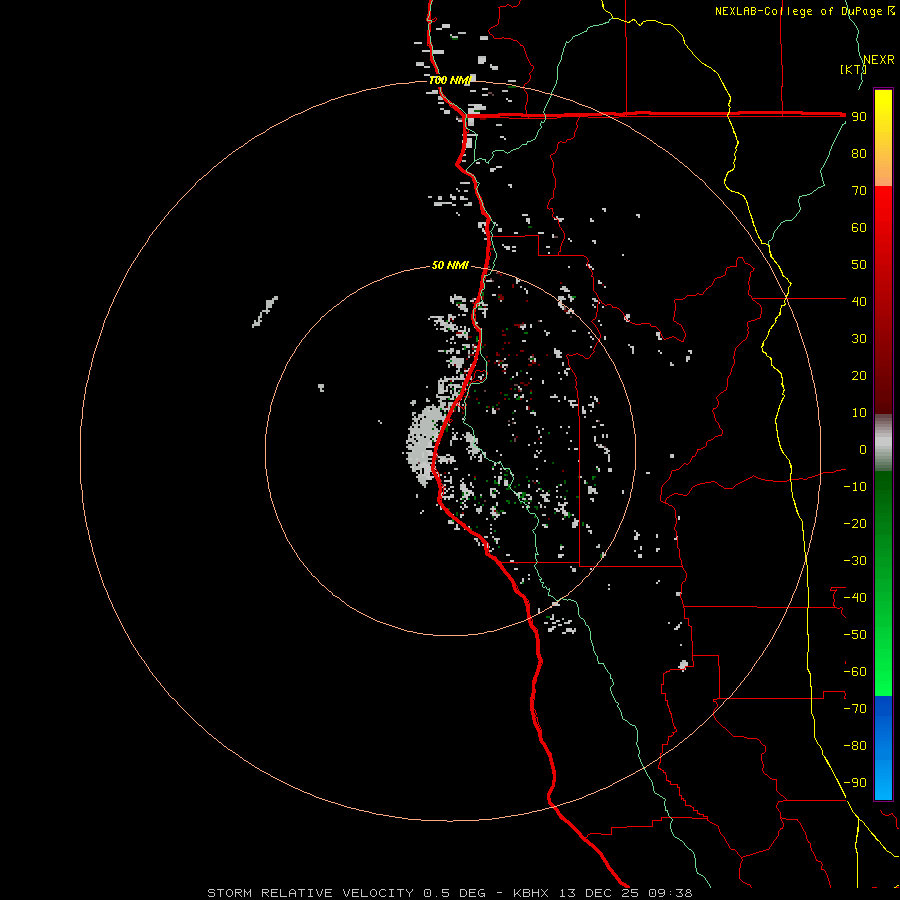Viewport: 900px width, 900px height.
Task: Click the -60 value on the velocity scale
Action: [x=855, y=672]
